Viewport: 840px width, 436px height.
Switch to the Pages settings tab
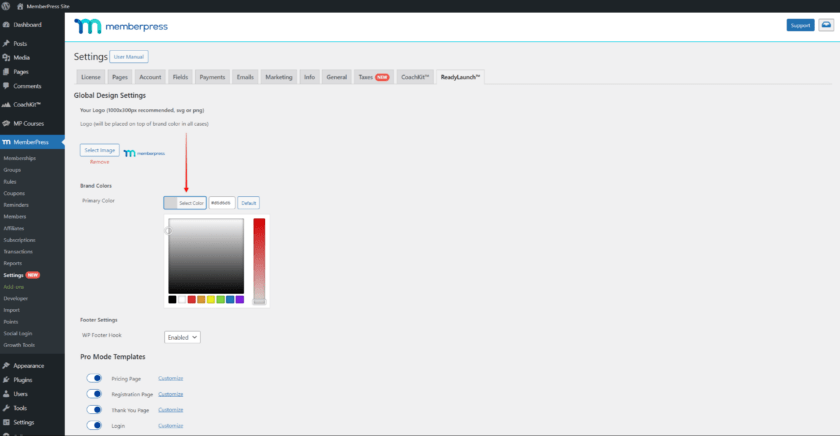pos(120,77)
